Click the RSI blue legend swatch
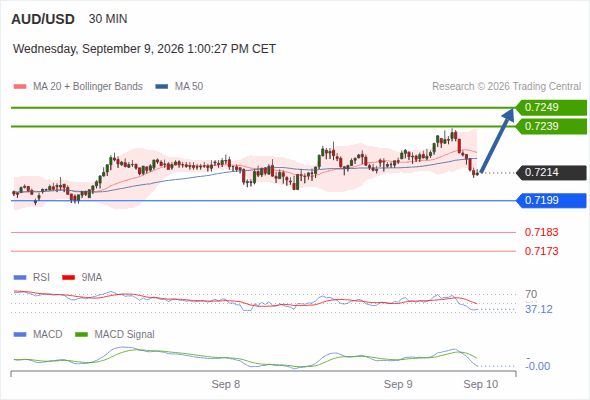590x400 pixels. (20, 278)
